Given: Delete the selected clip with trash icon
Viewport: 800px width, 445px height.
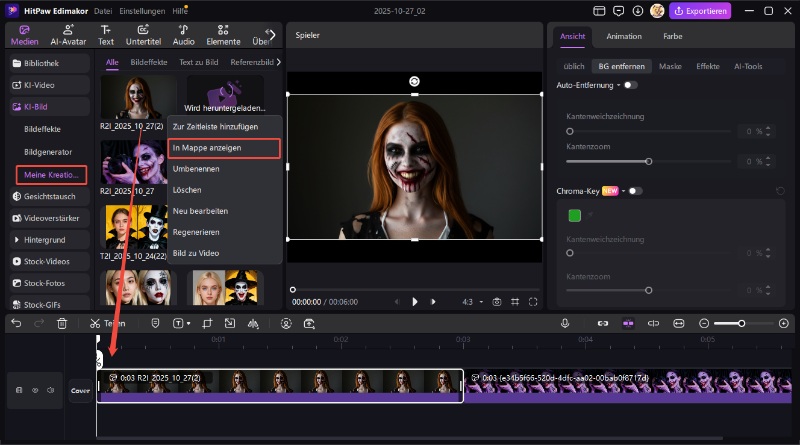Looking at the screenshot, I should (x=62, y=324).
